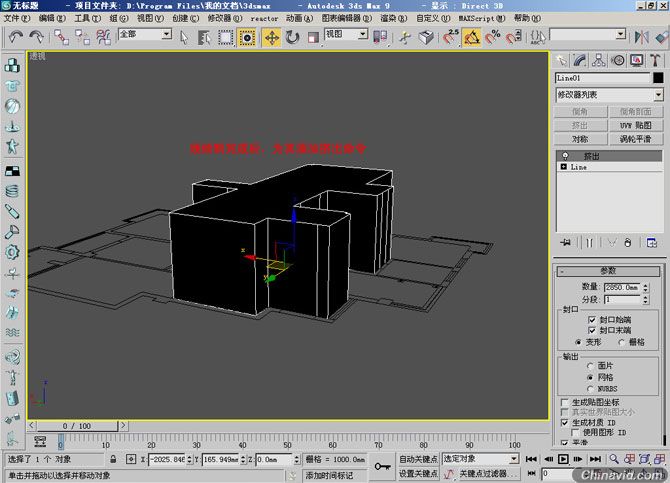Open the Motion command panel tab
This screenshot has height=483, width=670.
point(617,60)
